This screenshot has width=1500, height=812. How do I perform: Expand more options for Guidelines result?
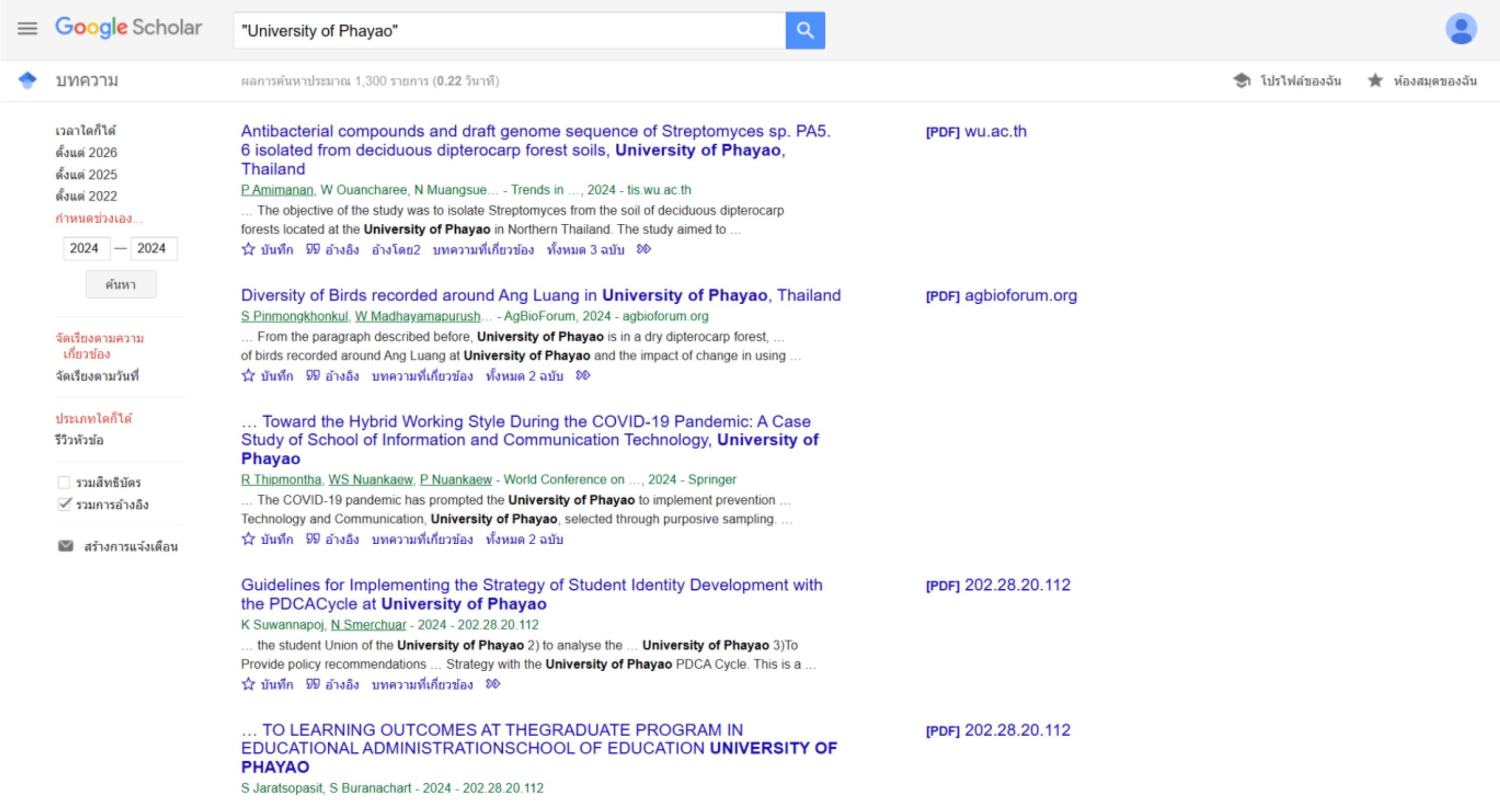click(x=493, y=684)
